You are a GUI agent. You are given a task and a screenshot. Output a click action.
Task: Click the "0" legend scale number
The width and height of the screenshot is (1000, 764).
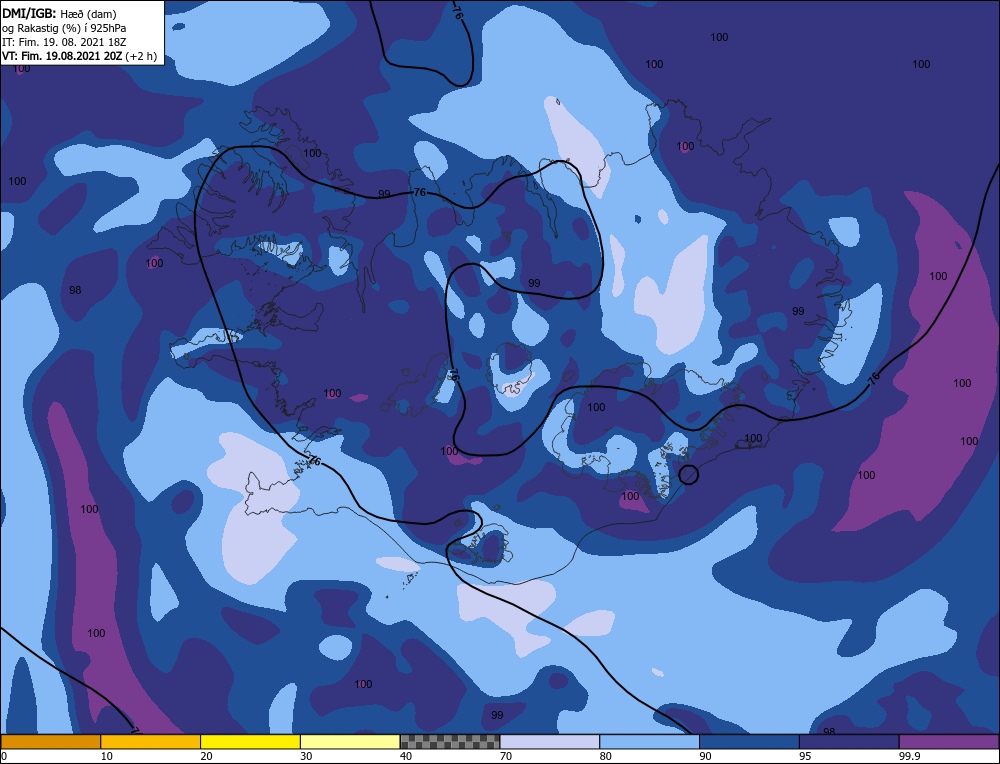(x=4, y=756)
